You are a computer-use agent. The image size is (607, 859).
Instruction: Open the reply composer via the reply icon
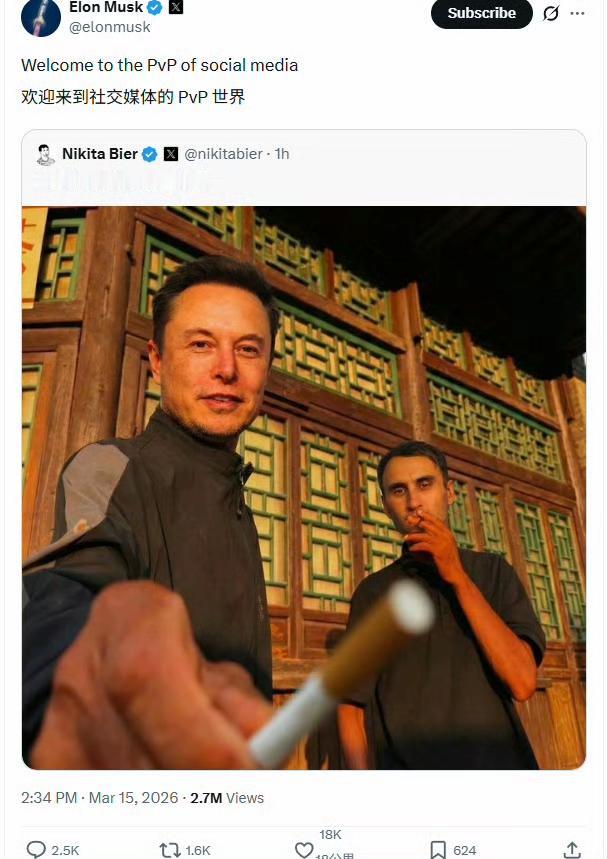pos(37,848)
